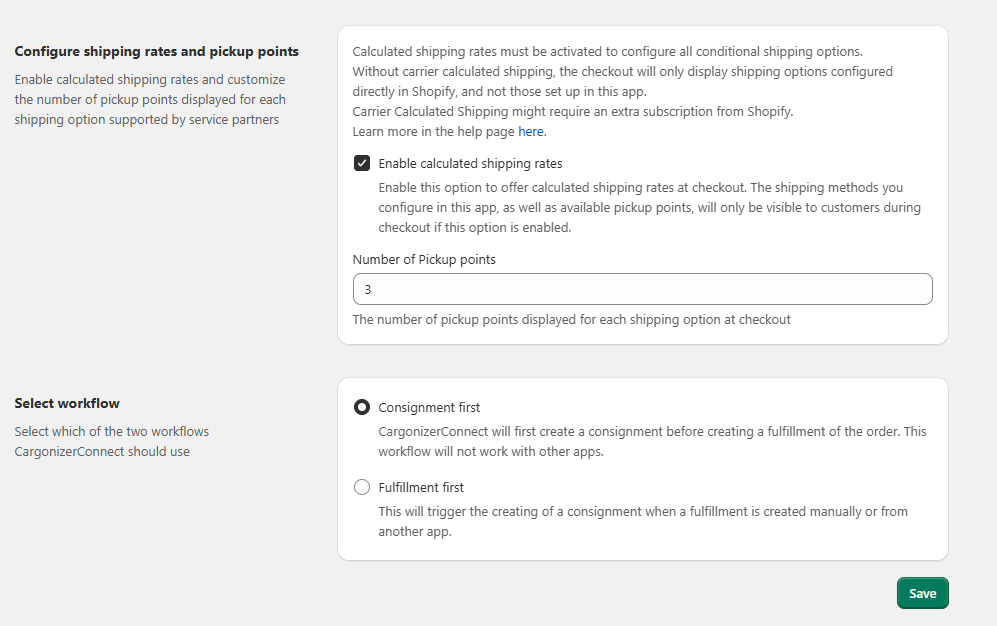The height and width of the screenshot is (626, 997).
Task: Click the "Learn more in the help page" text
Action: (434, 132)
